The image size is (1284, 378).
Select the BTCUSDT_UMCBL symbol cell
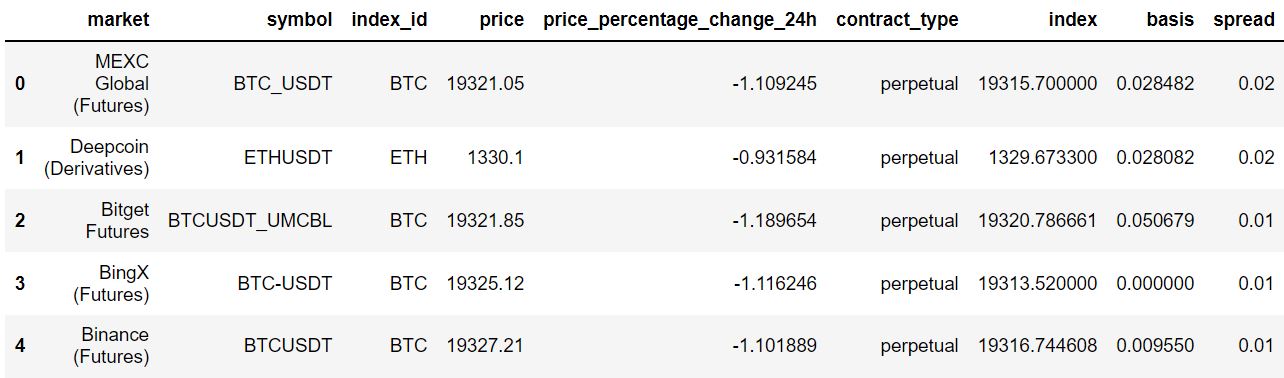[250, 220]
